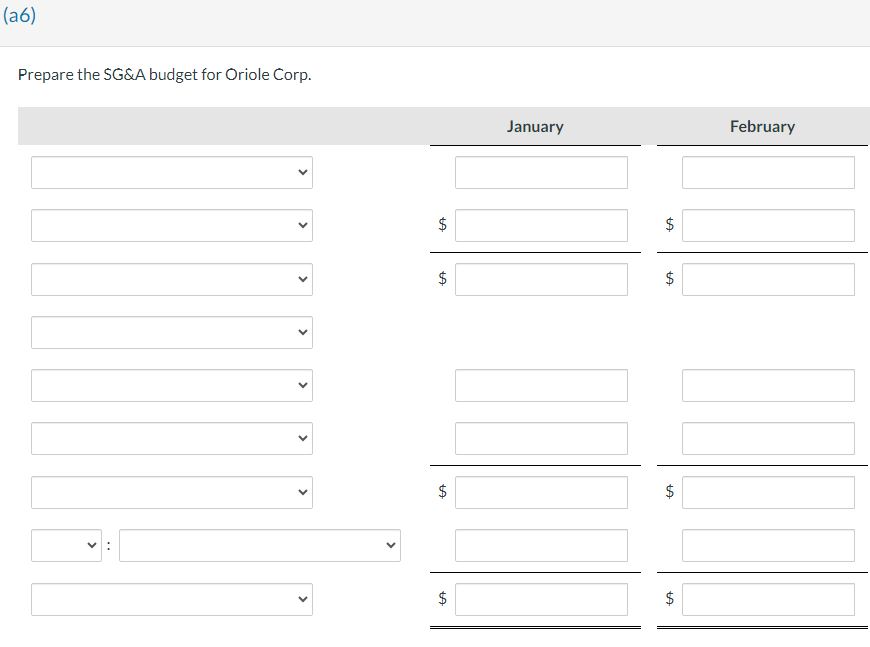The height and width of the screenshot is (647, 870).
Task: Click the (a6) section label
Action: pyautogui.click(x=19, y=15)
